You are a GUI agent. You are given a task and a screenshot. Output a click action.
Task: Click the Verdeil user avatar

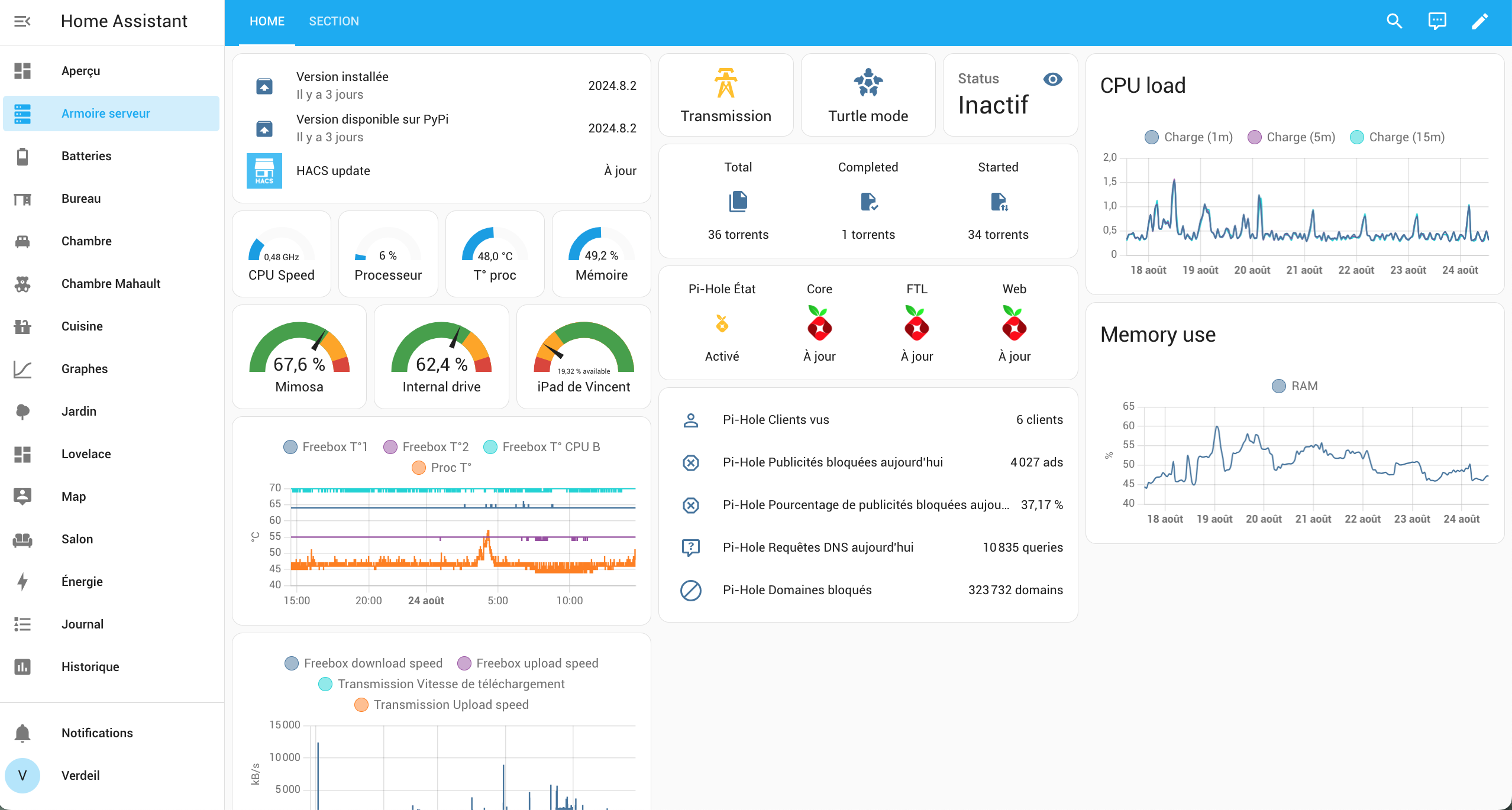[22, 776]
